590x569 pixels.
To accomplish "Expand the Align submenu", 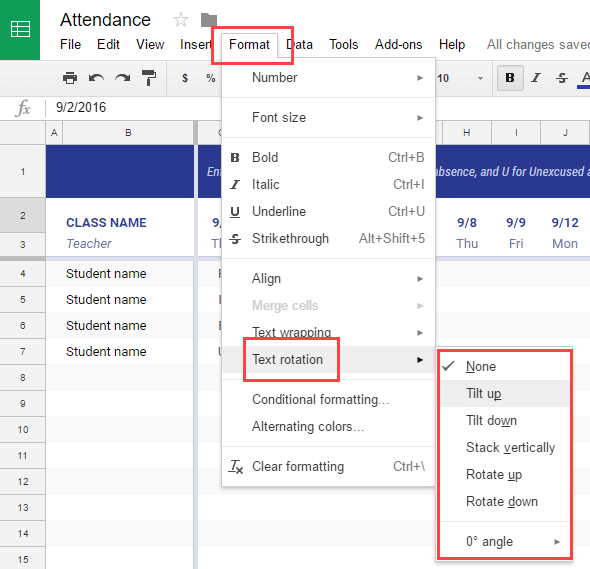I will click(328, 278).
